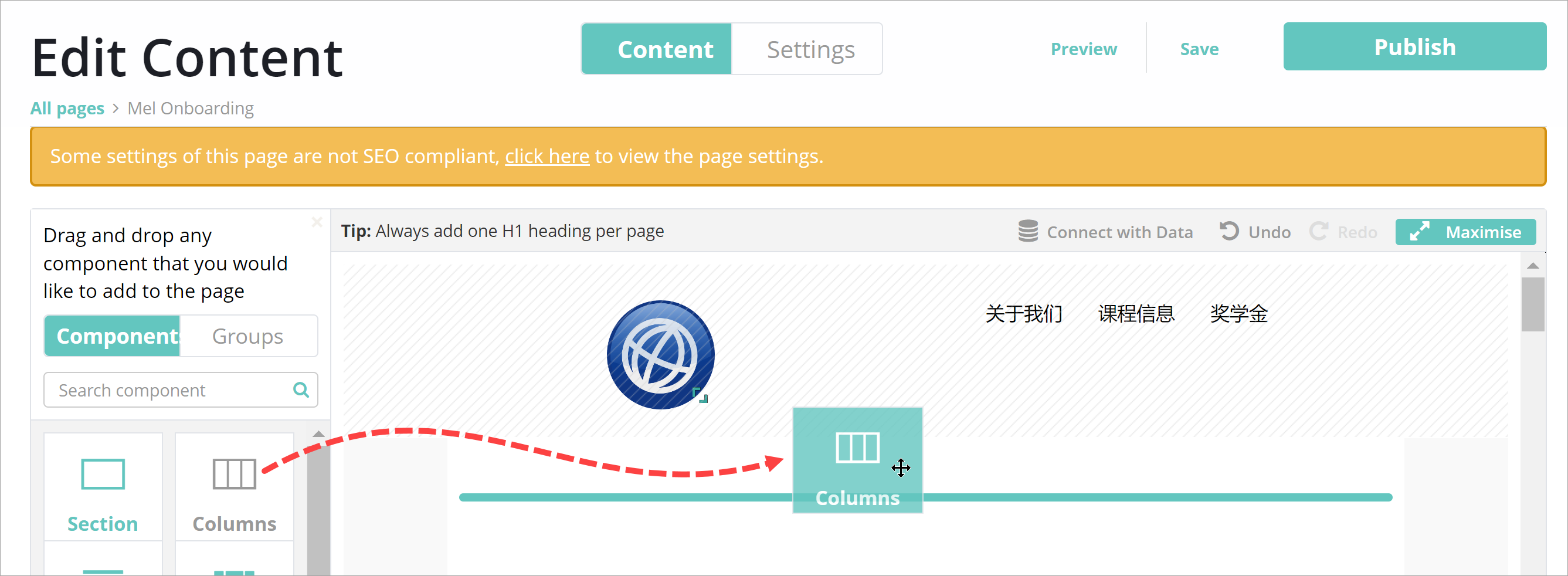The image size is (1568, 576).
Task: Go to All pages breadcrumb
Action: click(x=67, y=109)
